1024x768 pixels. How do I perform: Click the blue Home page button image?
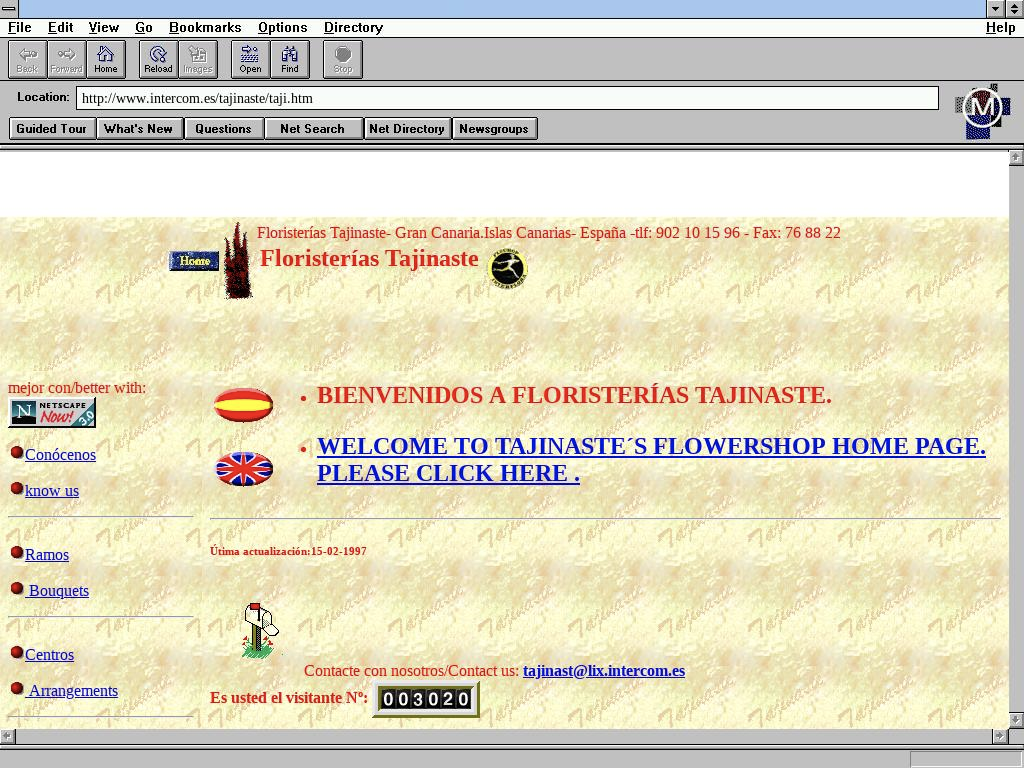(194, 261)
